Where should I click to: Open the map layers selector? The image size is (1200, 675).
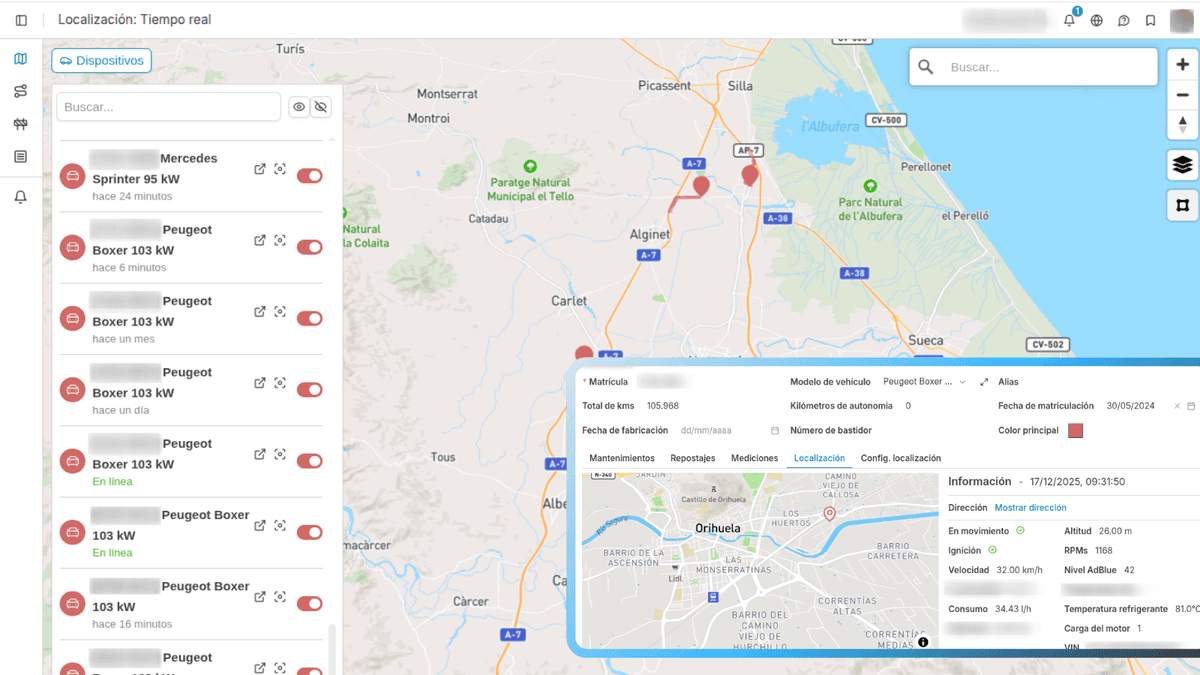tap(1183, 165)
